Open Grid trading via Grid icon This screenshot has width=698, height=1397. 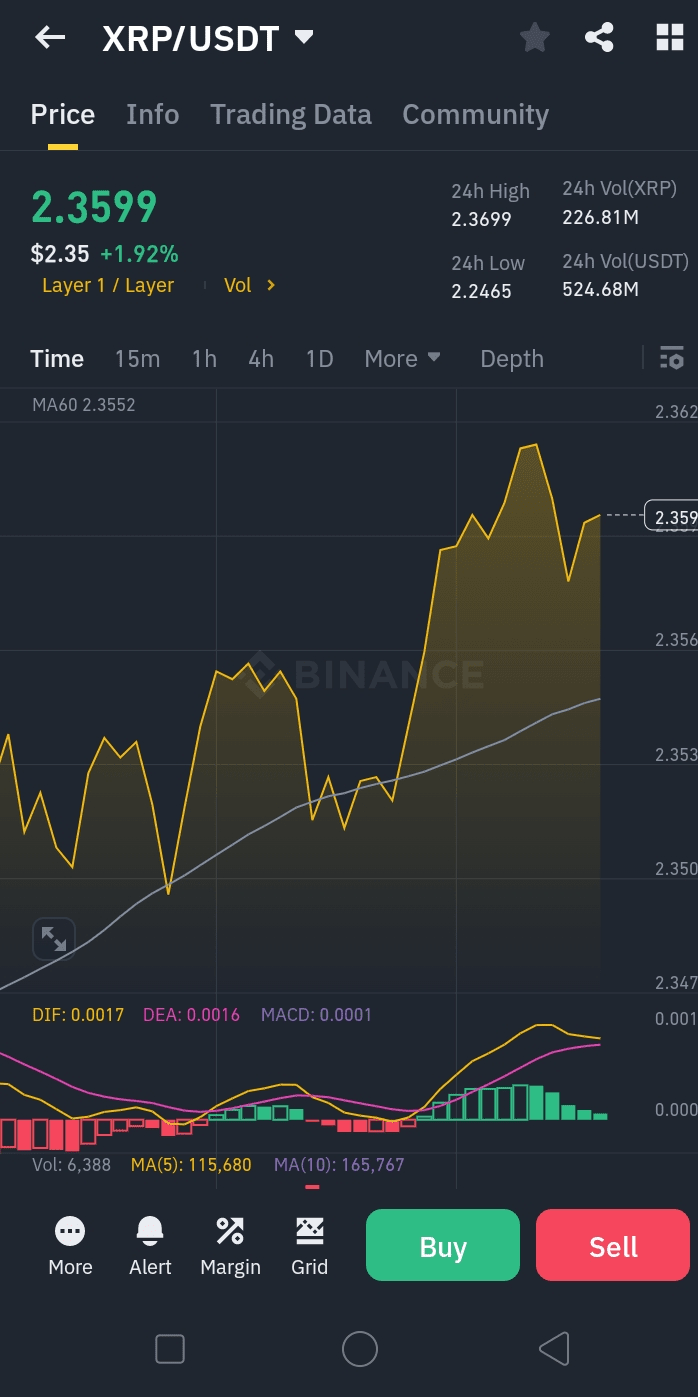[309, 1244]
